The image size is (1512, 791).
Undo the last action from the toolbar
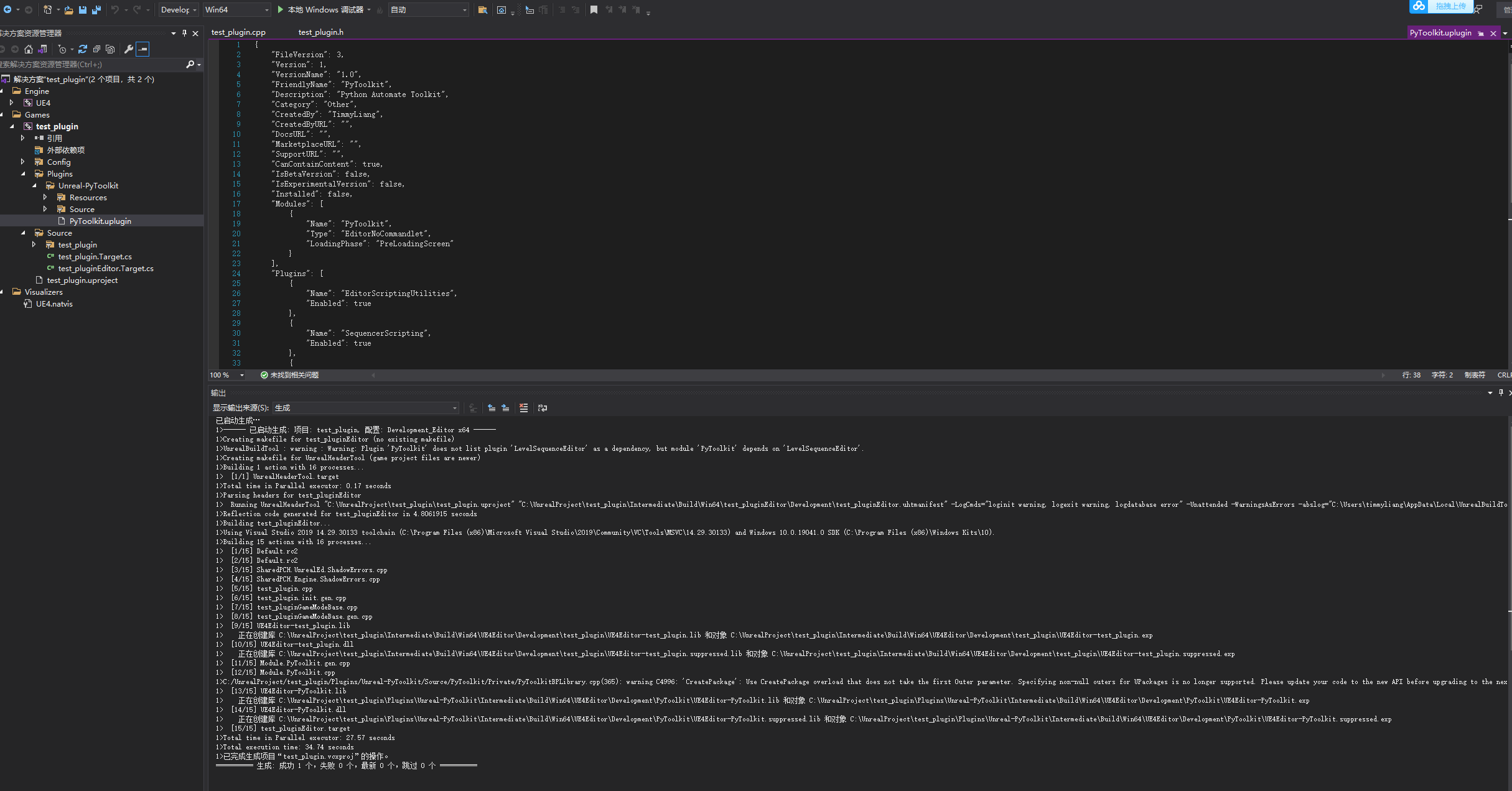[x=116, y=9]
